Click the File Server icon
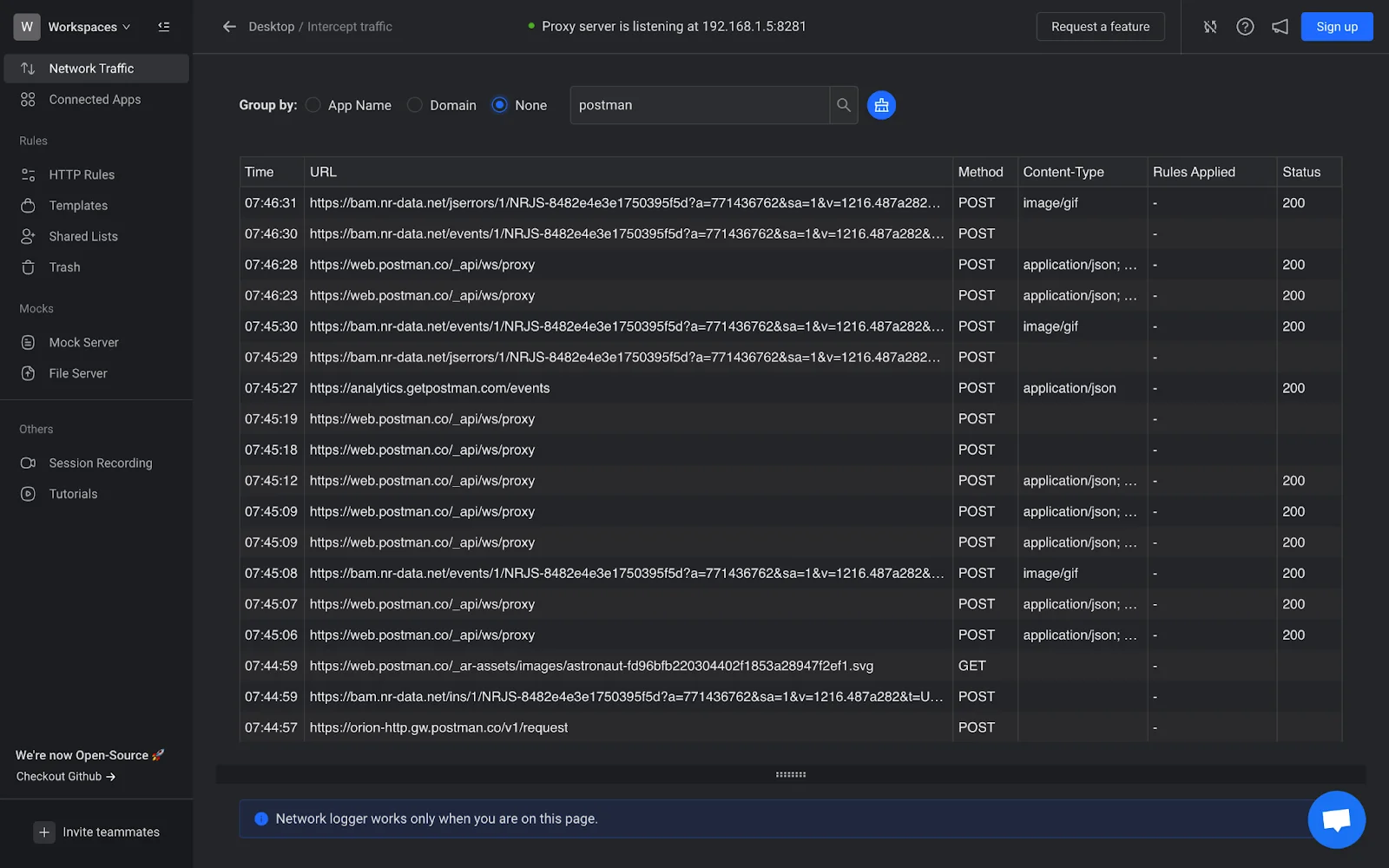Screen dimensions: 1389x868 [x=28, y=373]
